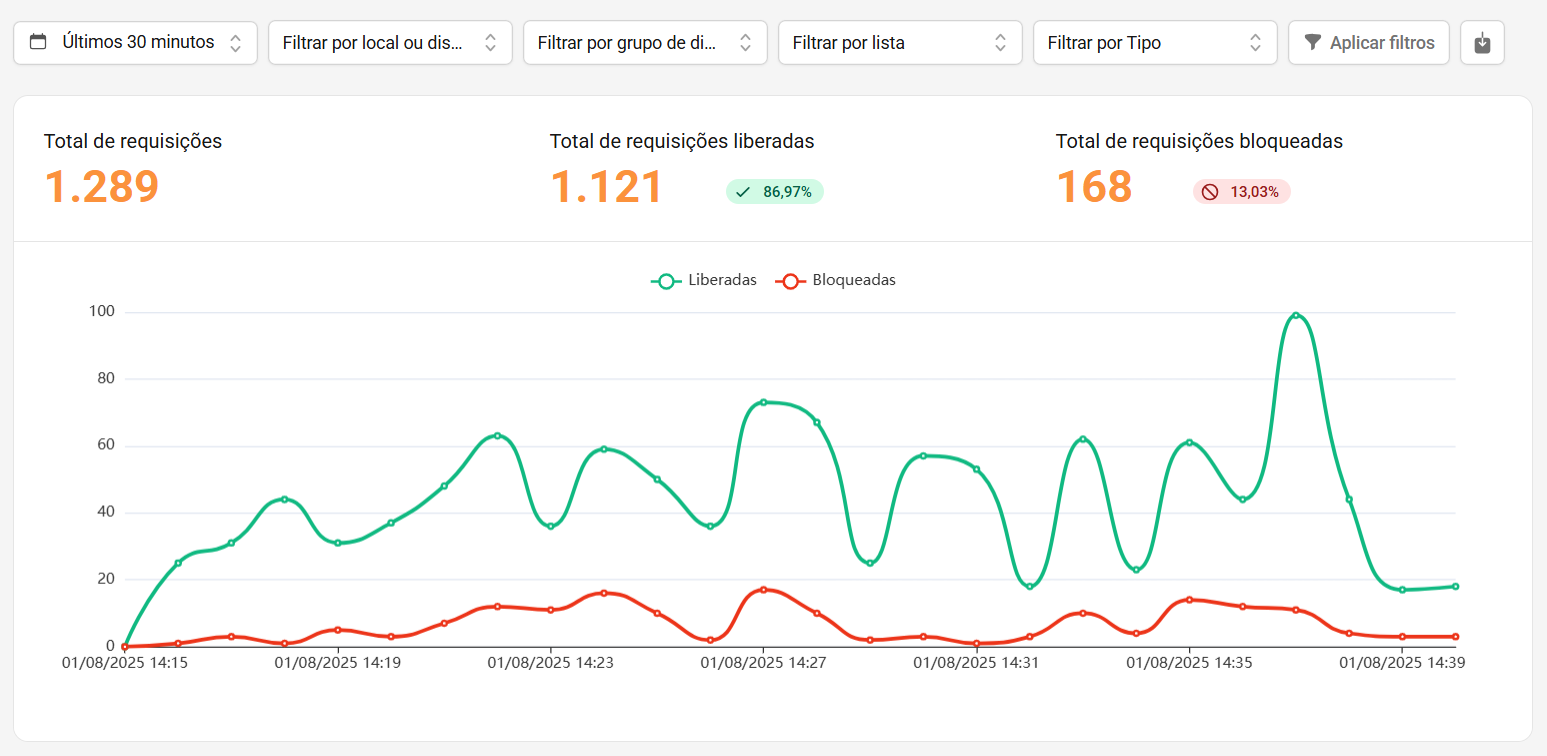The width and height of the screenshot is (1547, 756).
Task: Click the green peak data point near 100
Action: tap(1296, 315)
